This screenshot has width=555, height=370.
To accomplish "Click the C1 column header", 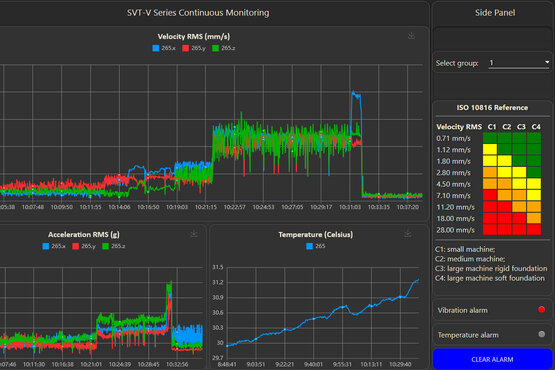I will tap(492, 127).
